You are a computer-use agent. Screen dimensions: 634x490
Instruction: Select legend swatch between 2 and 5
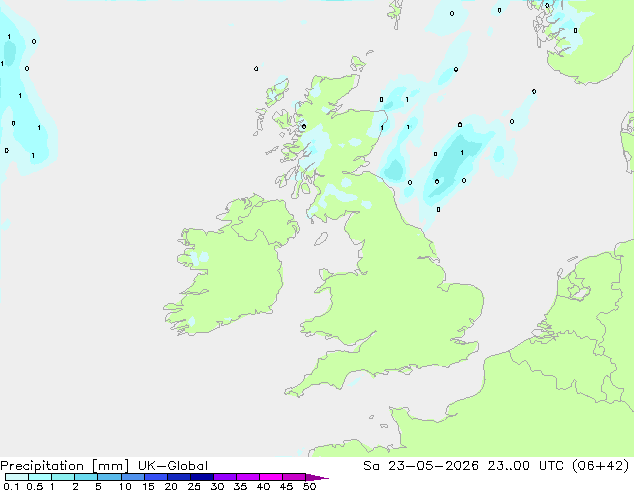click(x=86, y=477)
